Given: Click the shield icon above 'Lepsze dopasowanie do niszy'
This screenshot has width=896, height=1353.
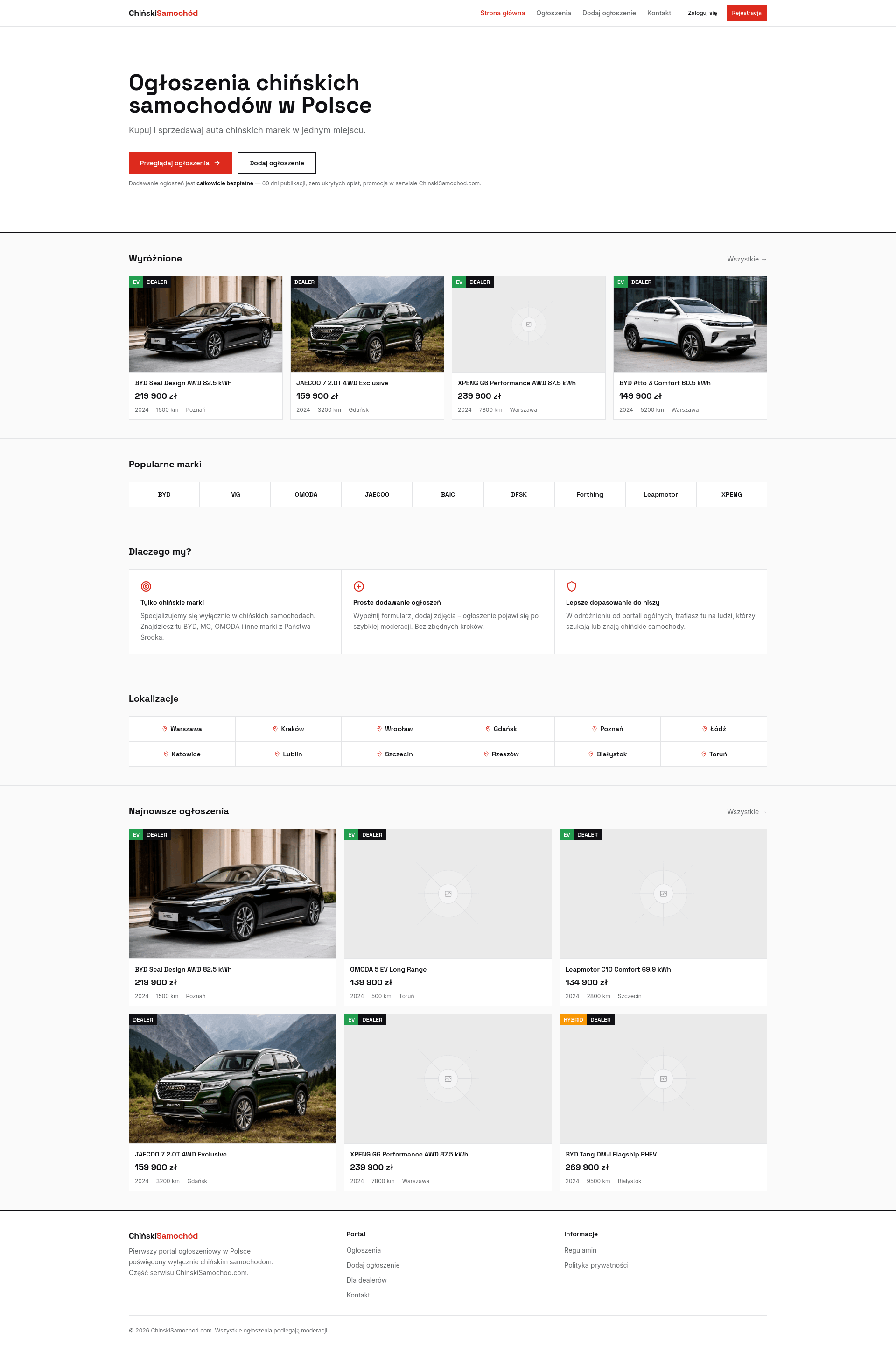Looking at the screenshot, I should pyautogui.click(x=571, y=586).
